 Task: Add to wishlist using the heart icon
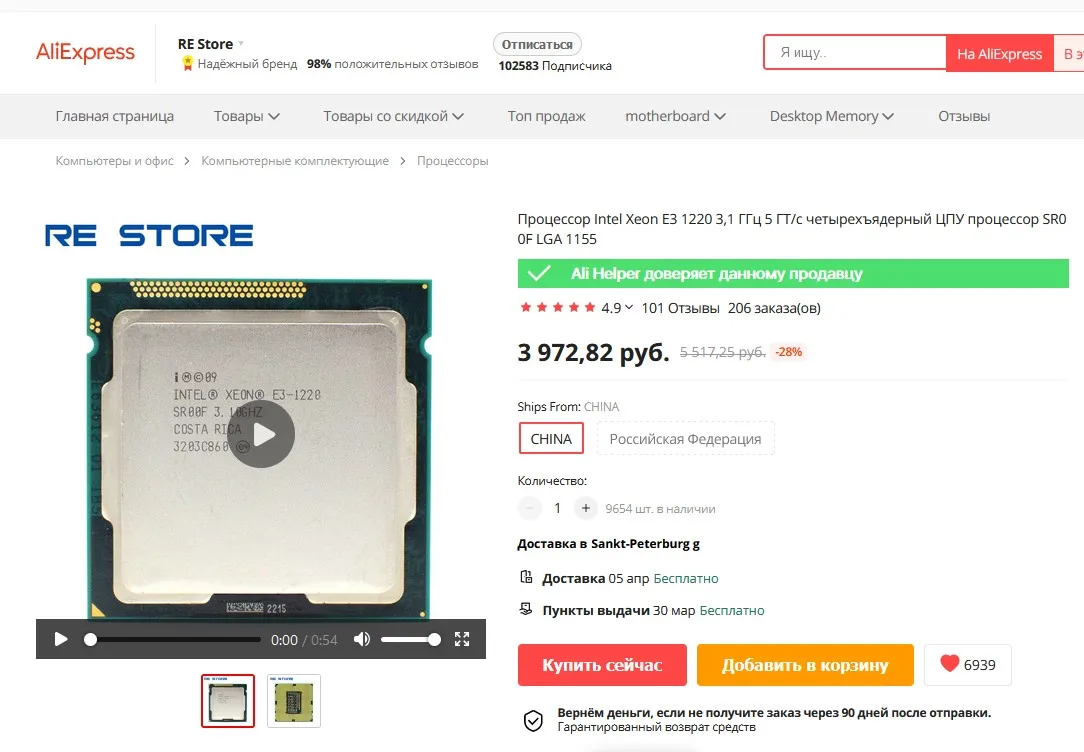tap(950, 664)
